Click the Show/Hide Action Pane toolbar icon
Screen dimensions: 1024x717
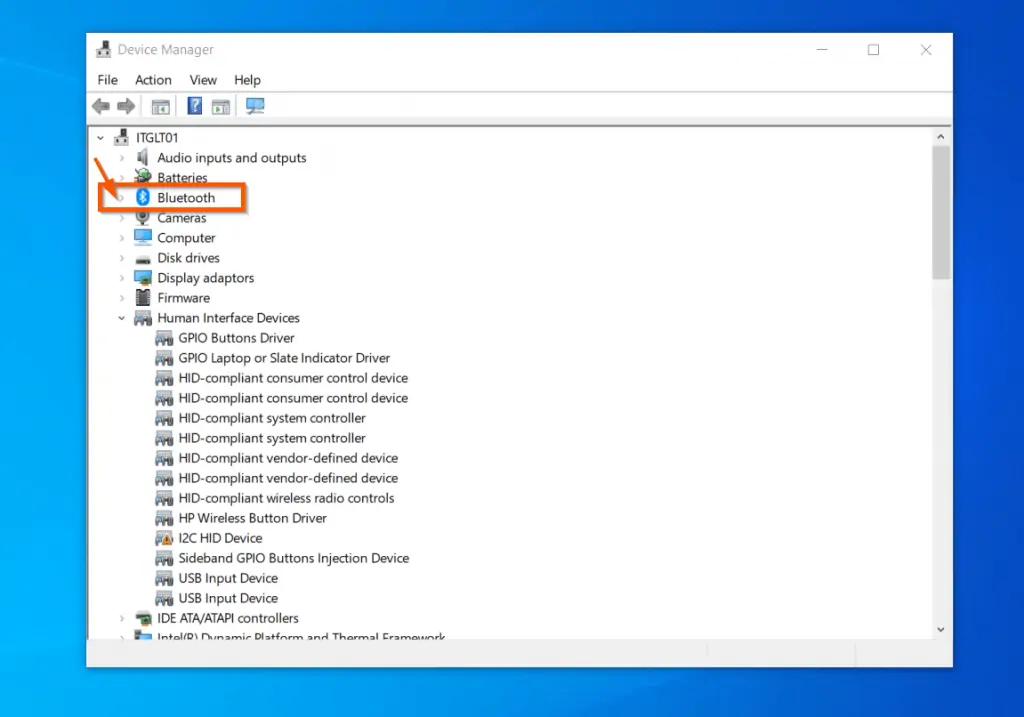pyautogui.click(x=221, y=106)
